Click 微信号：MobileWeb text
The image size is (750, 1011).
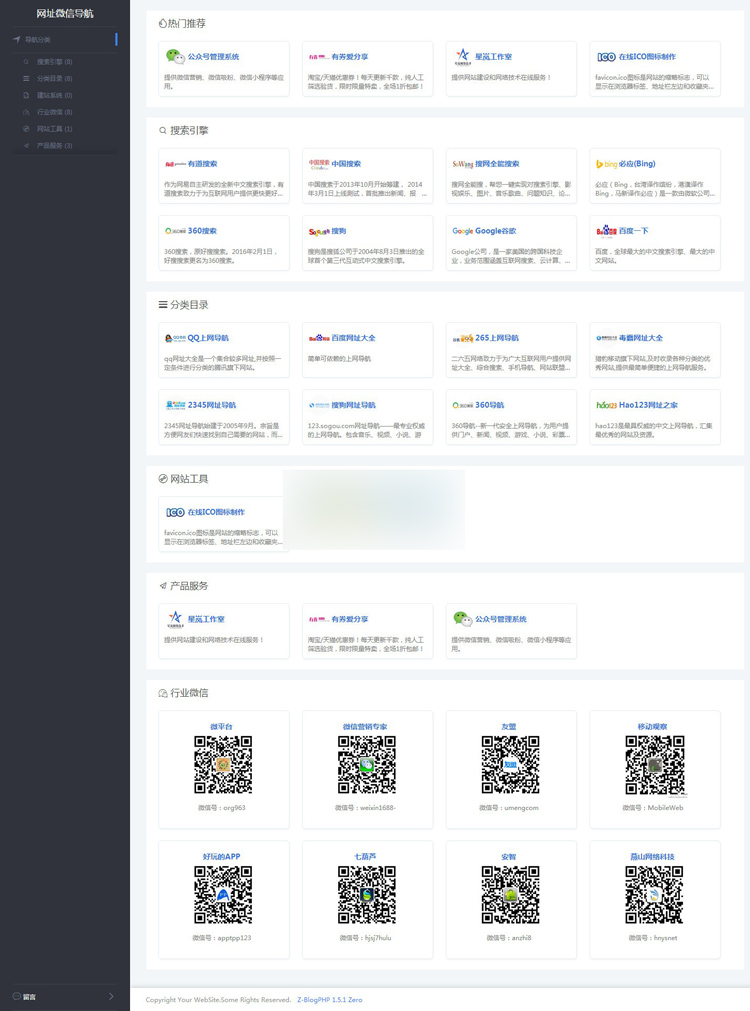(653, 808)
